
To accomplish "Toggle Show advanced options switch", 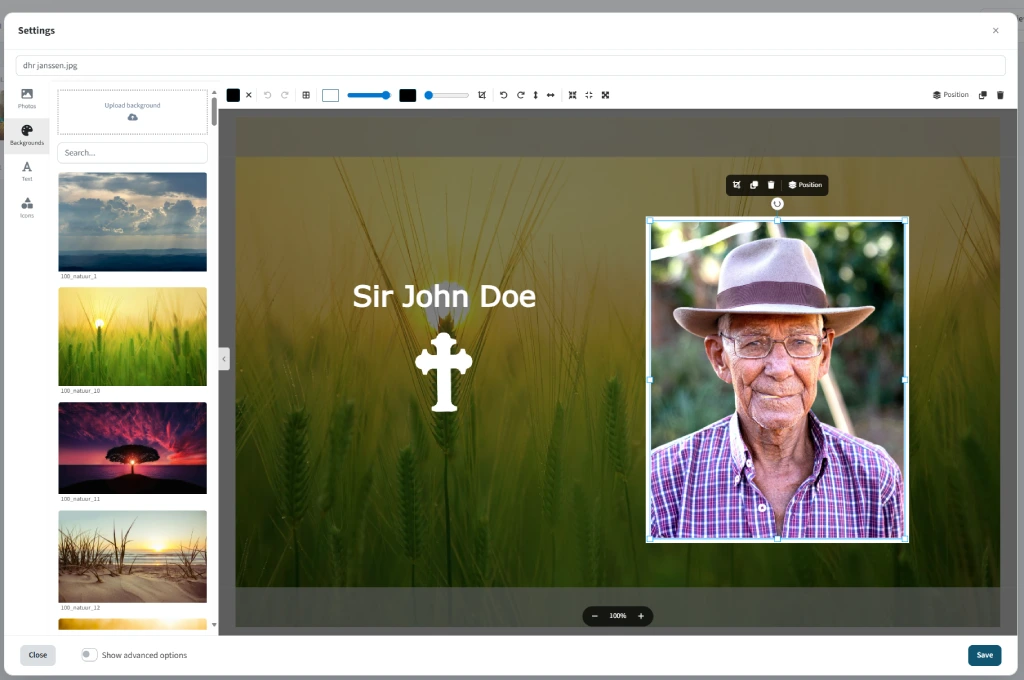I will tap(89, 655).
